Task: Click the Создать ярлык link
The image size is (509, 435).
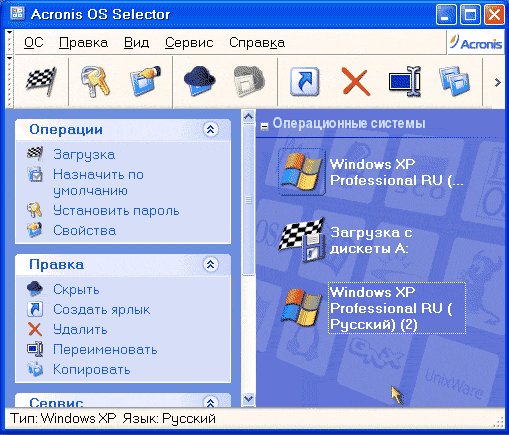Action: click(102, 310)
